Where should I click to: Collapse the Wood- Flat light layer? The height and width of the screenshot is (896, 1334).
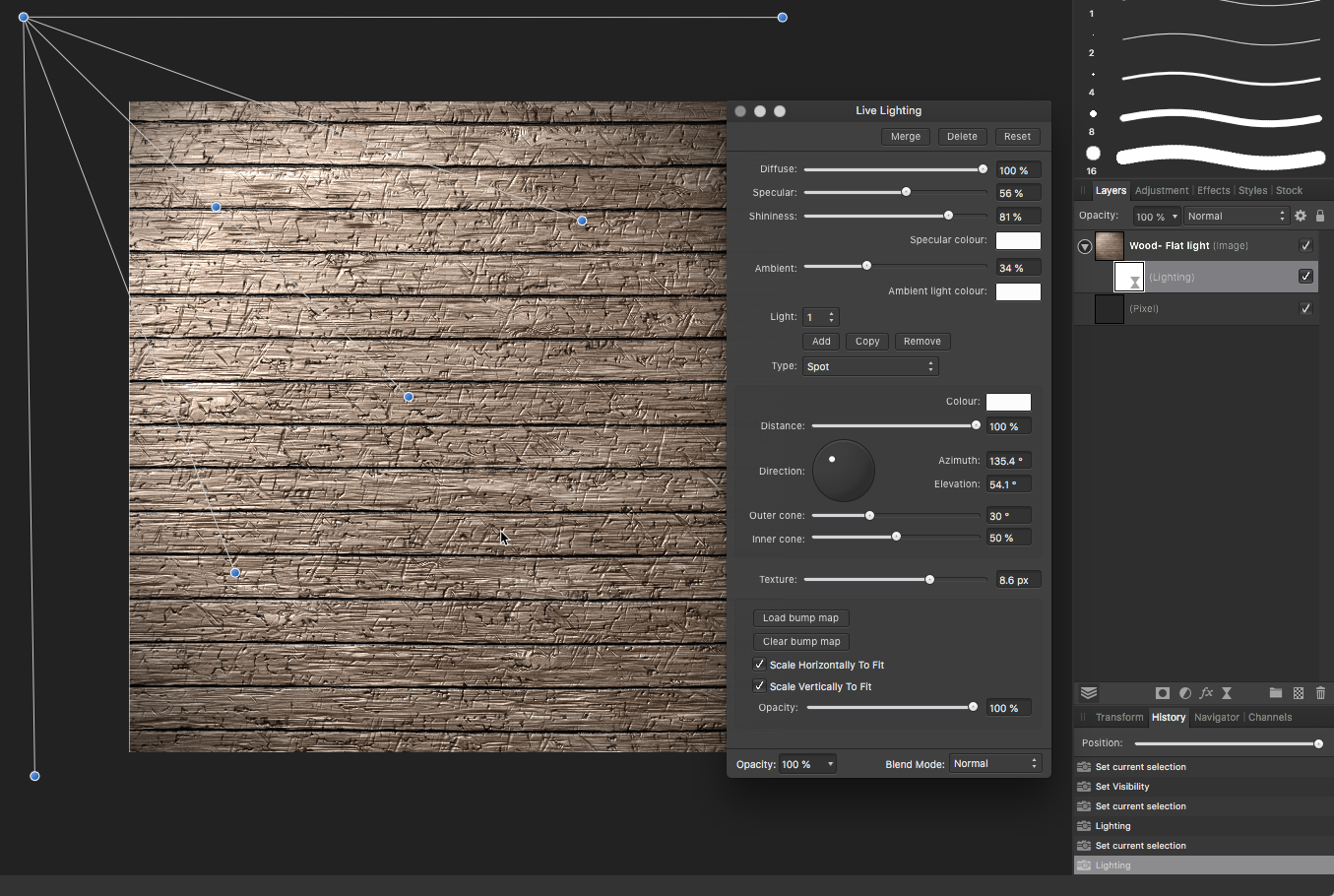(x=1084, y=245)
